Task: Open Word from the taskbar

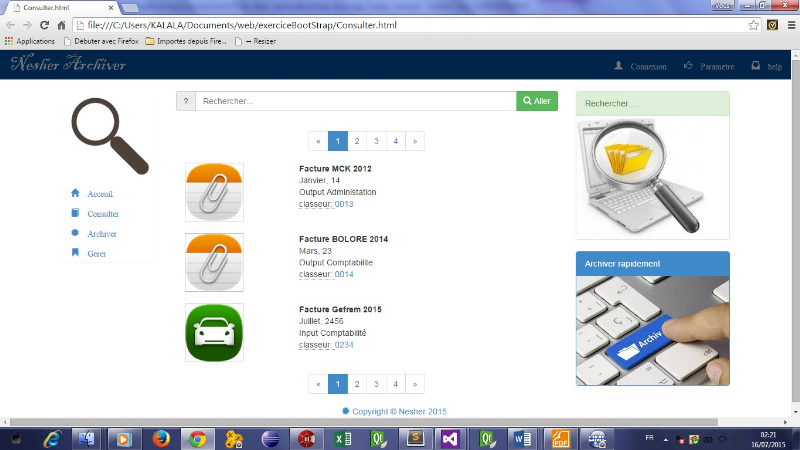Action: pyautogui.click(x=522, y=439)
